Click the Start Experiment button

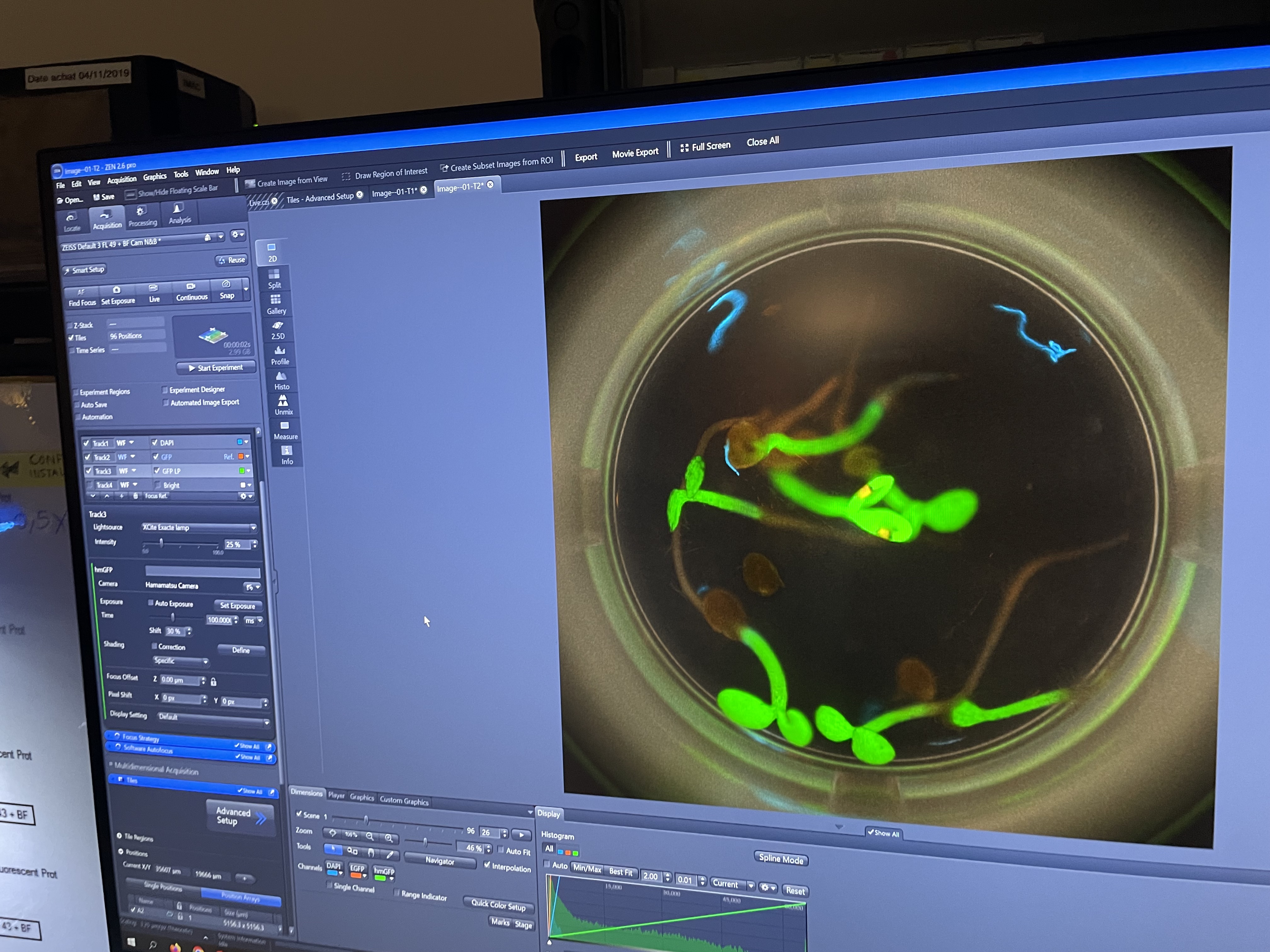point(216,368)
